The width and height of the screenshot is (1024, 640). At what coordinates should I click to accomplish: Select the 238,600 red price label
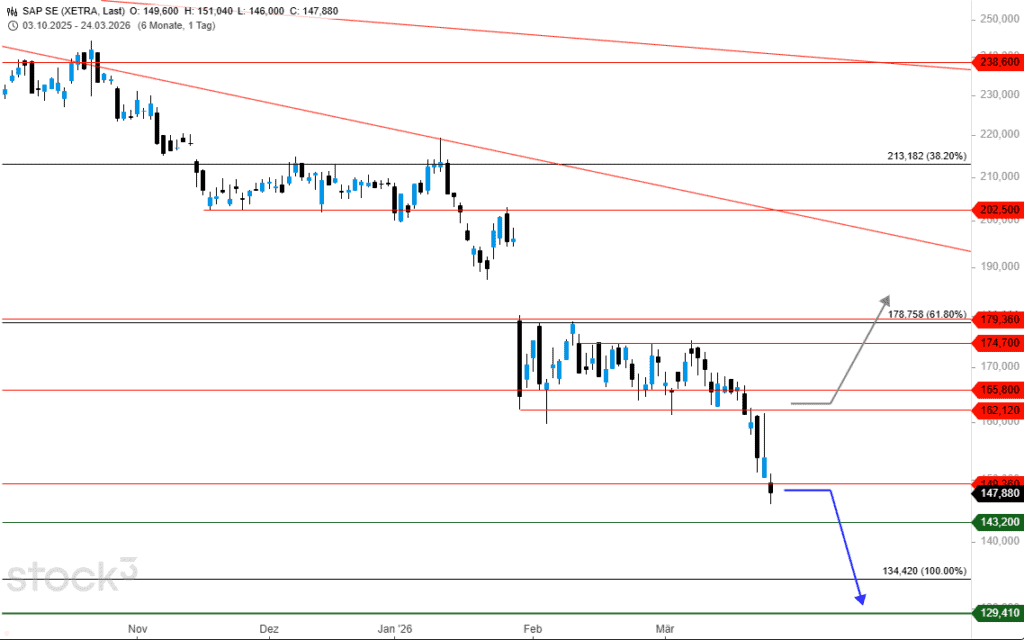coord(996,62)
